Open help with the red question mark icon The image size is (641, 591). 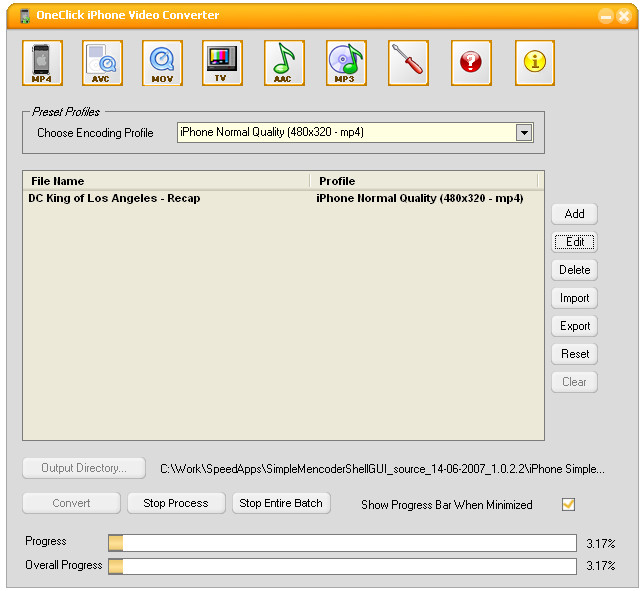(x=471, y=63)
